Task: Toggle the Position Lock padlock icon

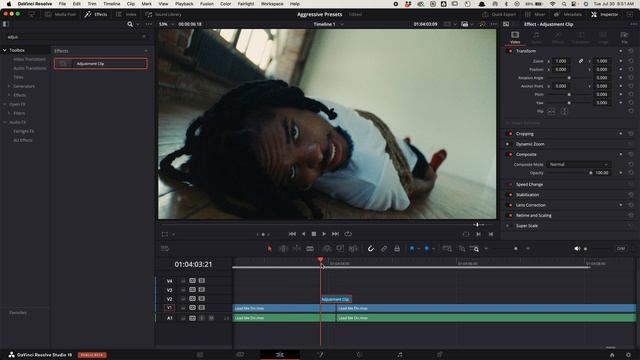Action: [397, 249]
